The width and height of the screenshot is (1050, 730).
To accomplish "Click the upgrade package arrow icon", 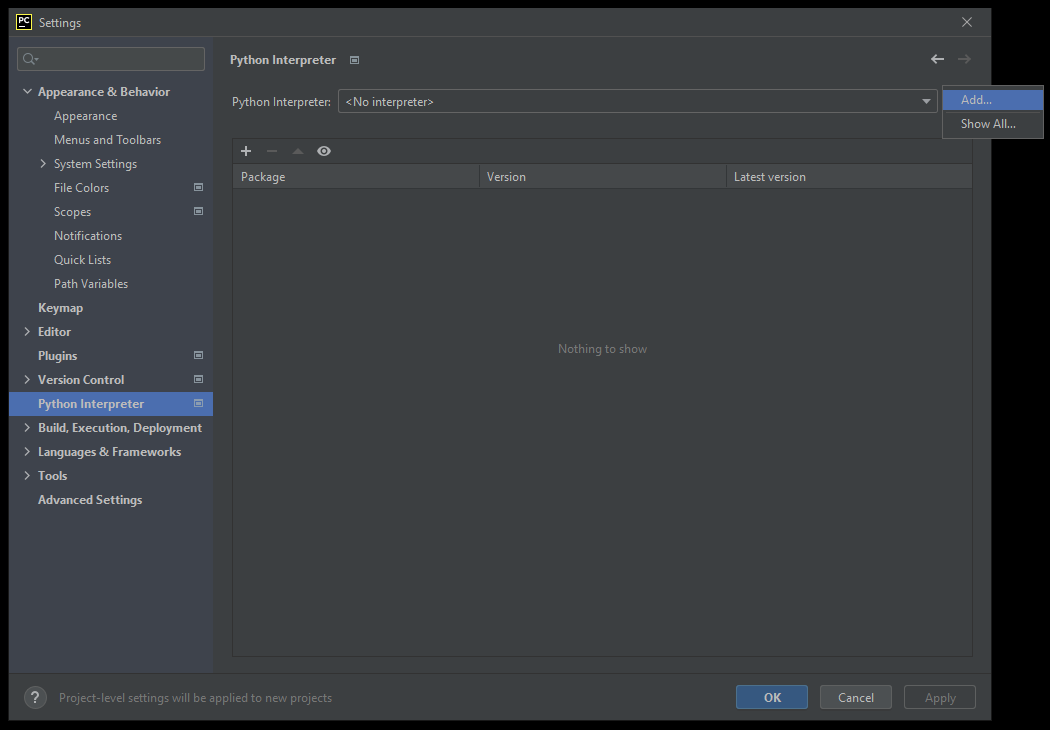I will coord(297,151).
